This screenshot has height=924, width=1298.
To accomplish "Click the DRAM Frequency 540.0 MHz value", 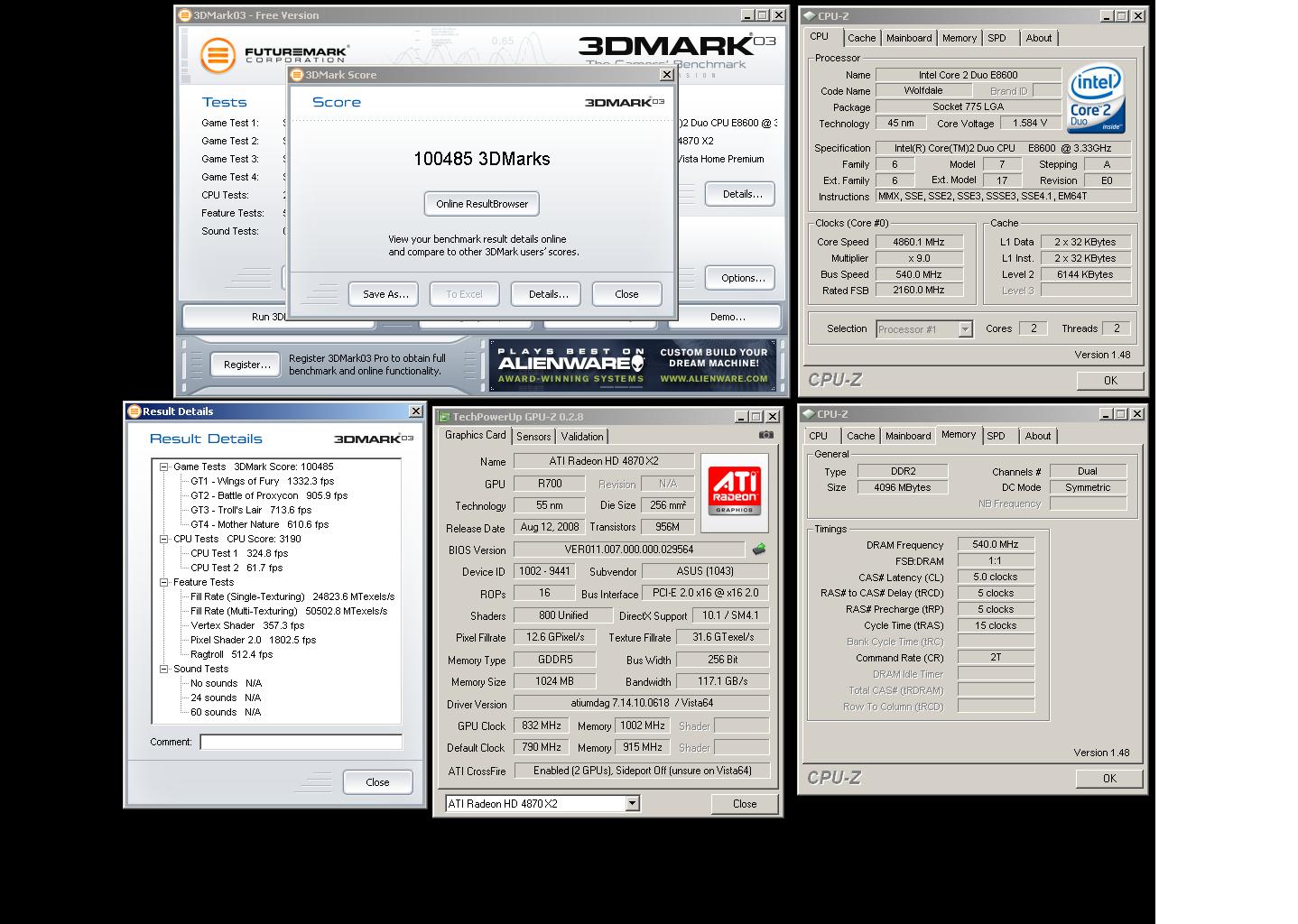I will coord(996,544).
